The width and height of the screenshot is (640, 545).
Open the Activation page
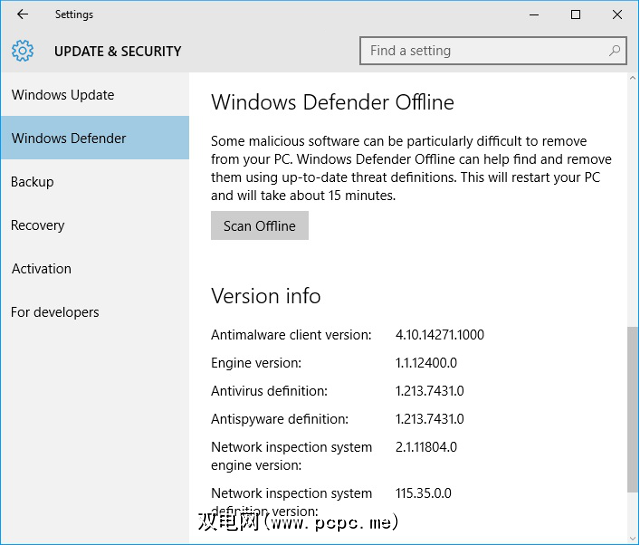point(95,269)
